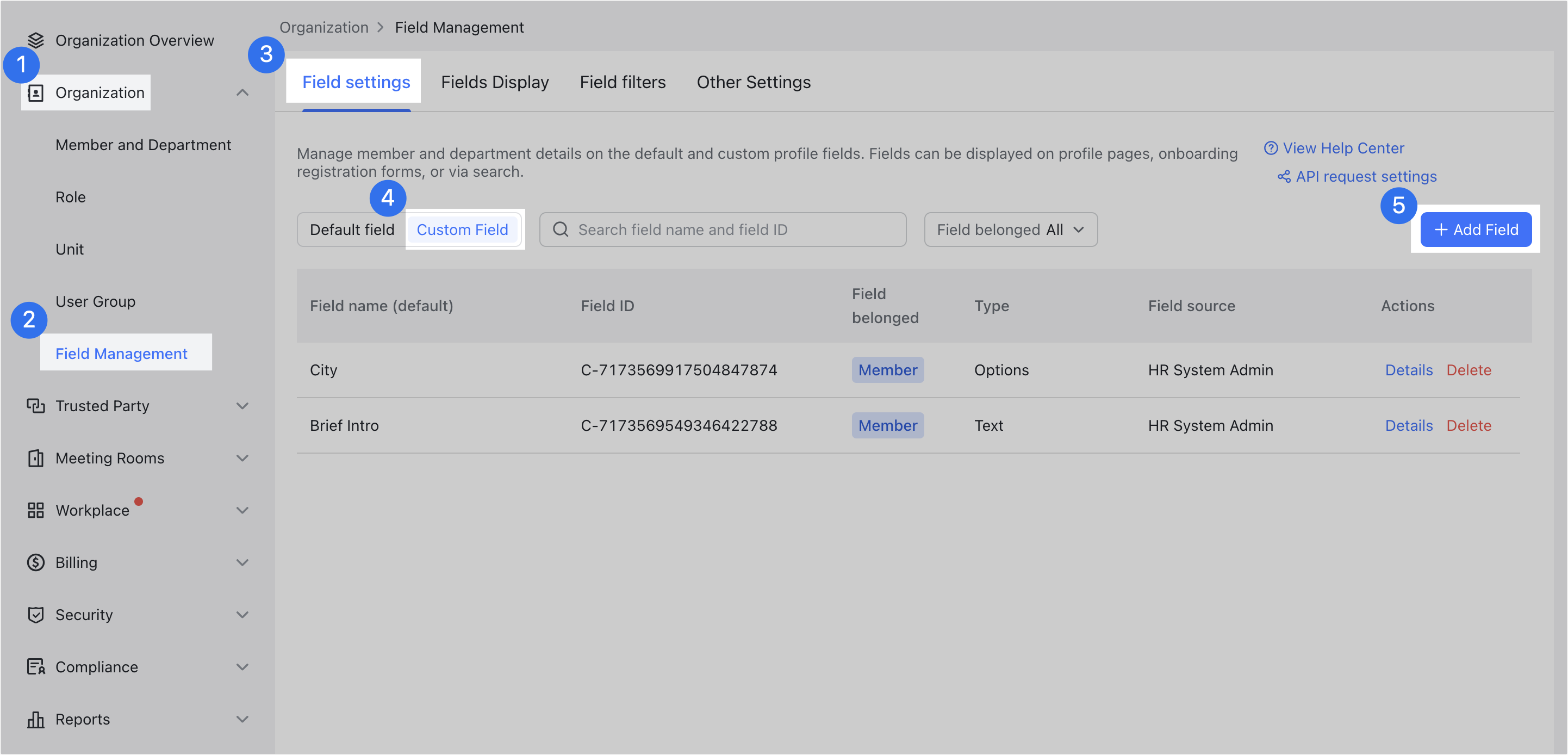This screenshot has width=1568, height=755.
Task: Expand the Workplace chevron
Action: coord(242,510)
